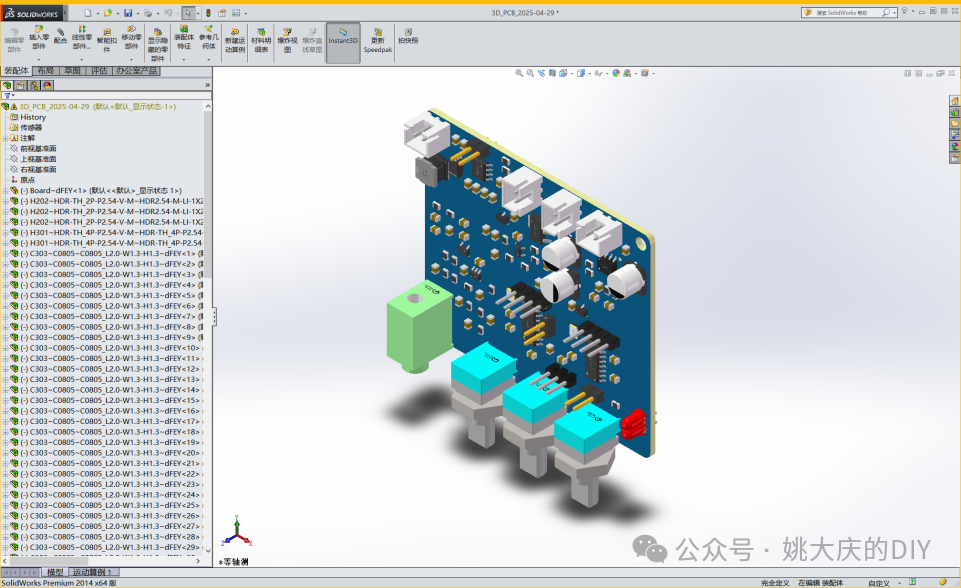Expand the C303~C0805 dFEY<10> node
961x588 pixels.
[x=6, y=348]
